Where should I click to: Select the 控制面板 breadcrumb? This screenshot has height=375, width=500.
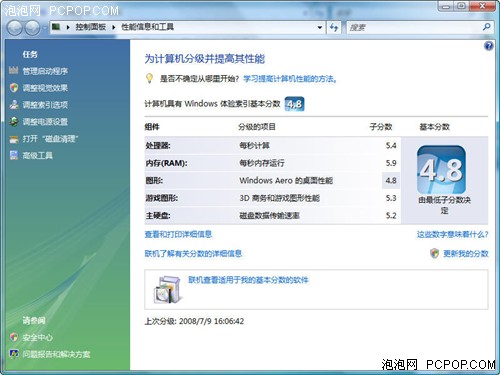coord(90,27)
